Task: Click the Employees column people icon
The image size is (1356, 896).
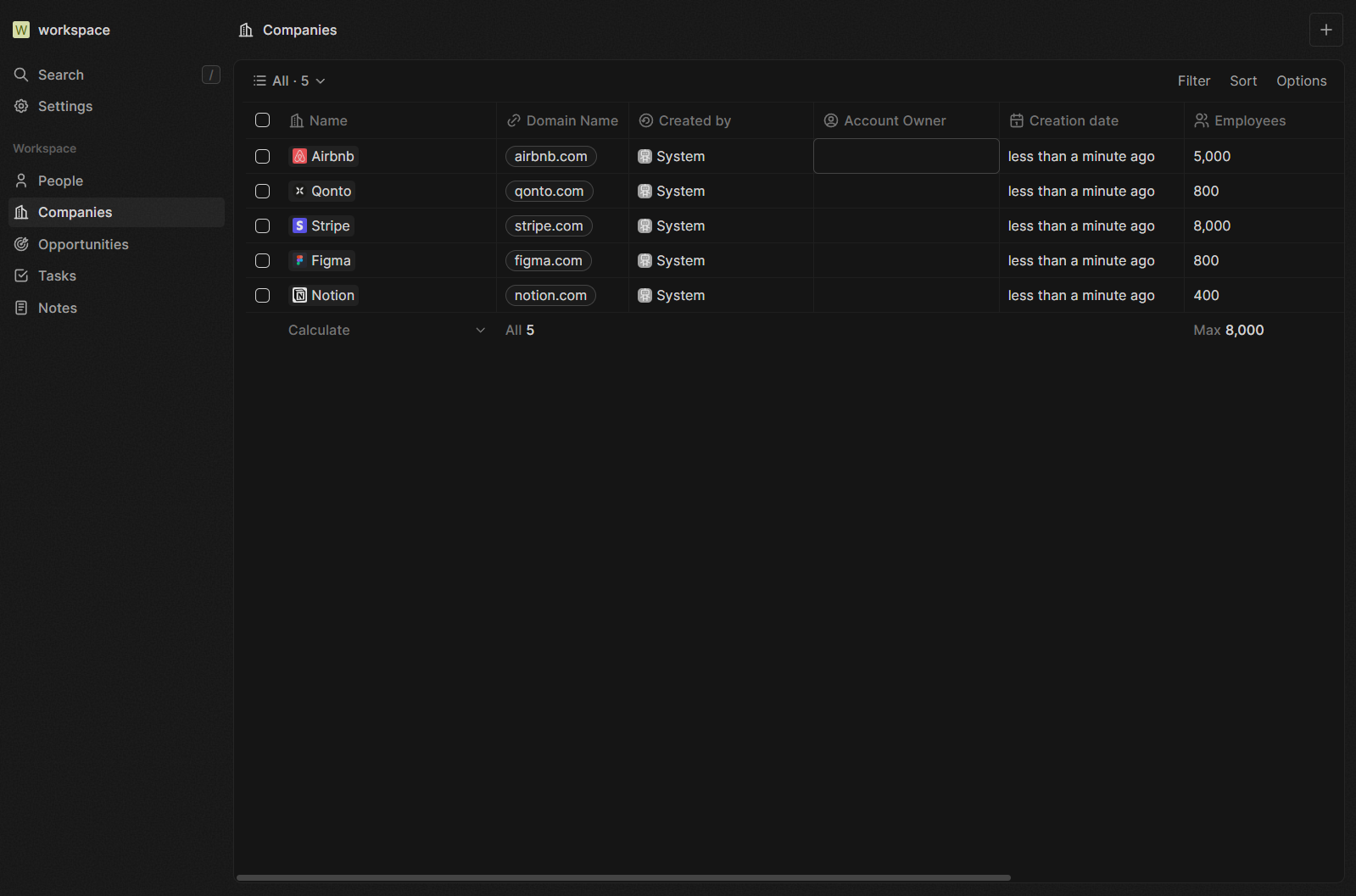Action: [x=1202, y=120]
